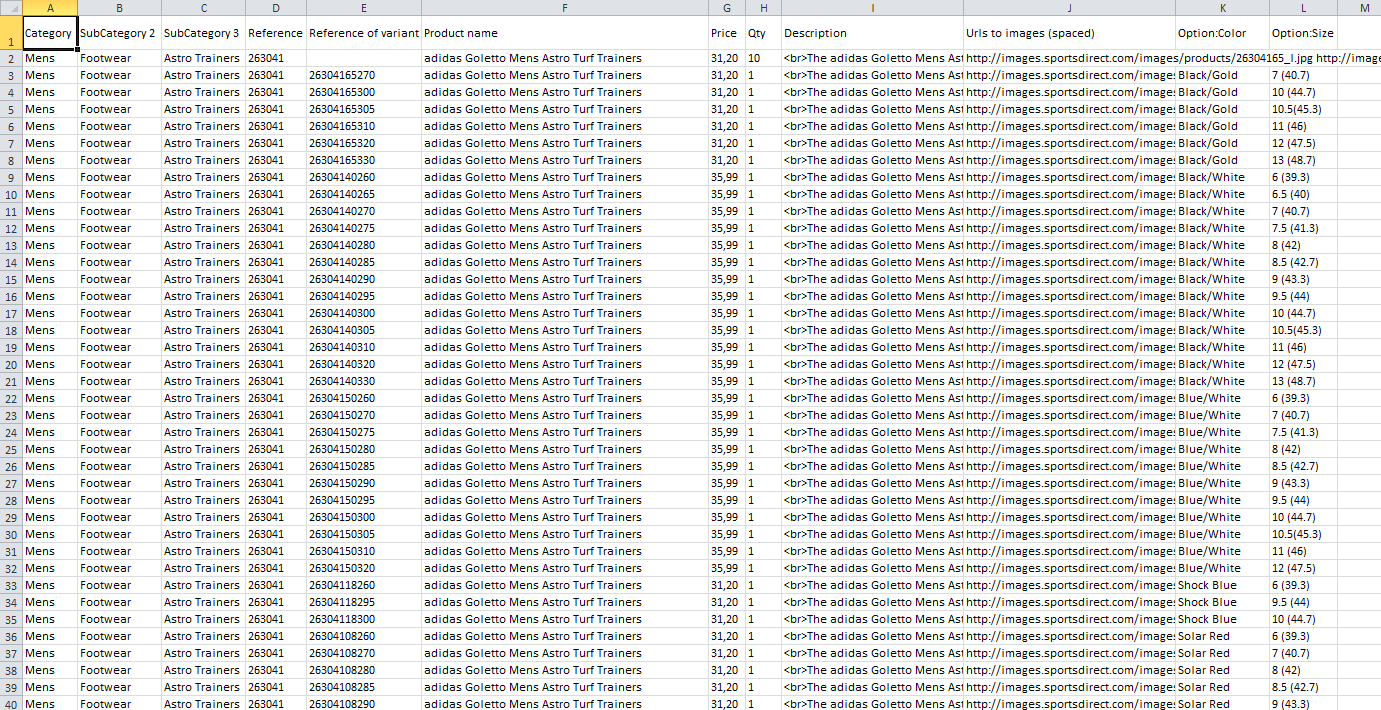Select the Description cell in row 2
This screenshot has height=710, width=1381.
[x=872, y=59]
